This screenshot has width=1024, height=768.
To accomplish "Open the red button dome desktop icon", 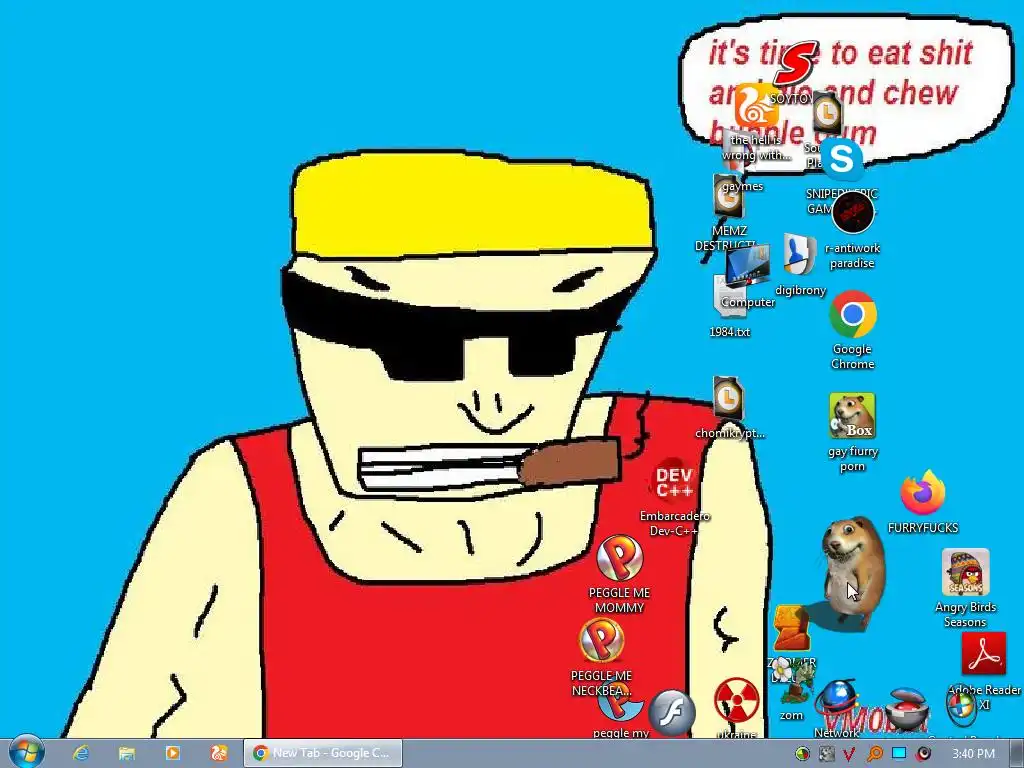I will (908, 709).
